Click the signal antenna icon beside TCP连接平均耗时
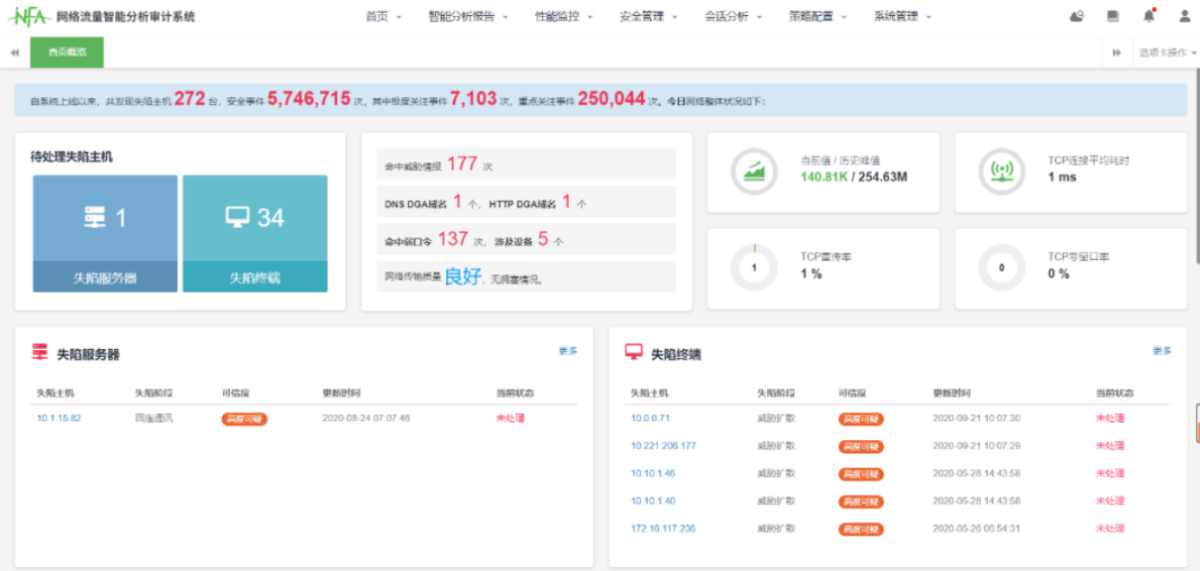Image resolution: width=1200 pixels, height=571 pixels. (x=1001, y=172)
